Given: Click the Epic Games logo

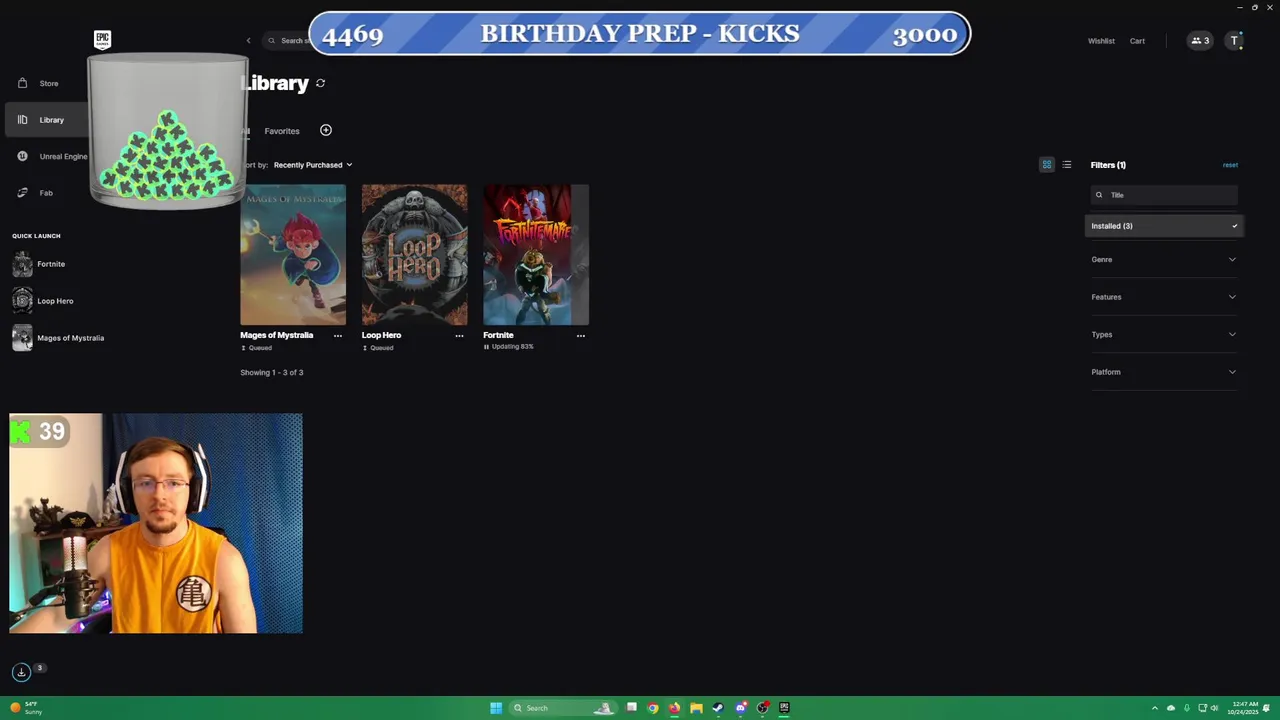Looking at the screenshot, I should (102, 39).
